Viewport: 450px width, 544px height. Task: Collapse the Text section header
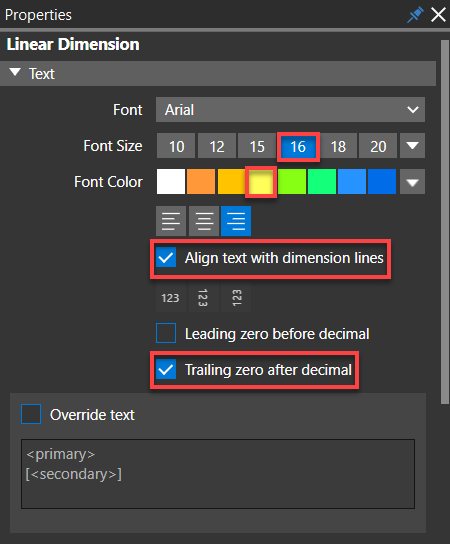click(x=218, y=74)
